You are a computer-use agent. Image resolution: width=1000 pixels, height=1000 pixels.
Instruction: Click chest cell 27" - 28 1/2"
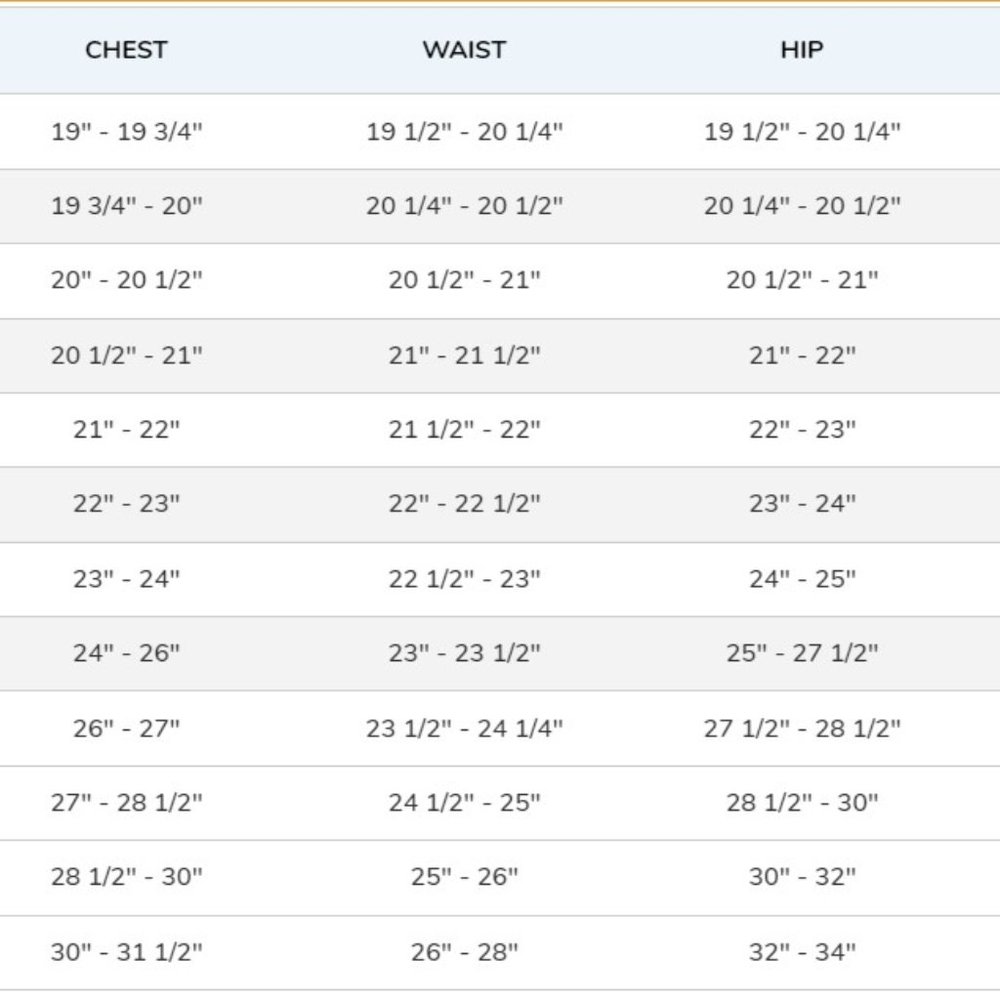126,802
